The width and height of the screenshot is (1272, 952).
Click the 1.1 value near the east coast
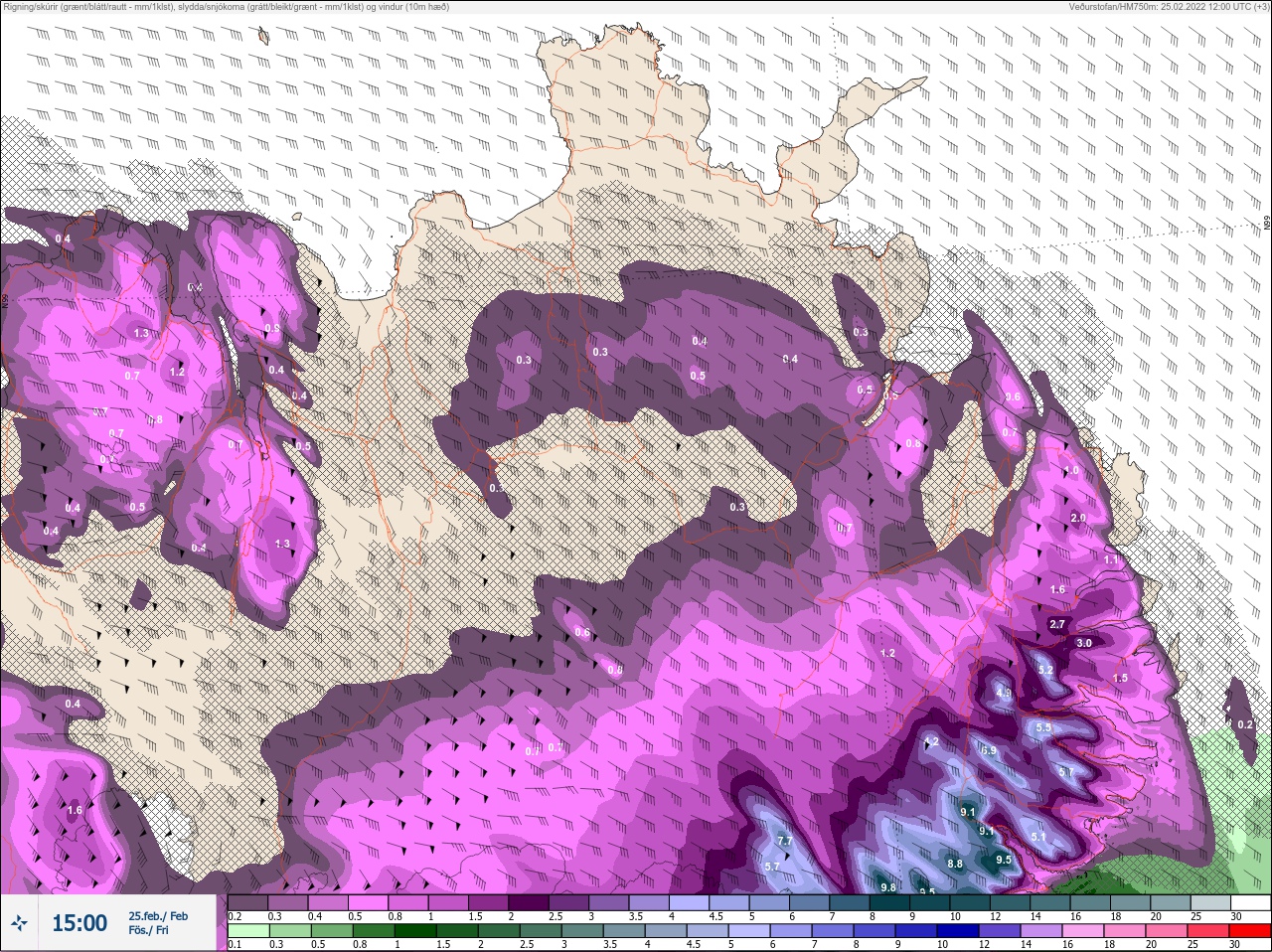(x=1111, y=560)
